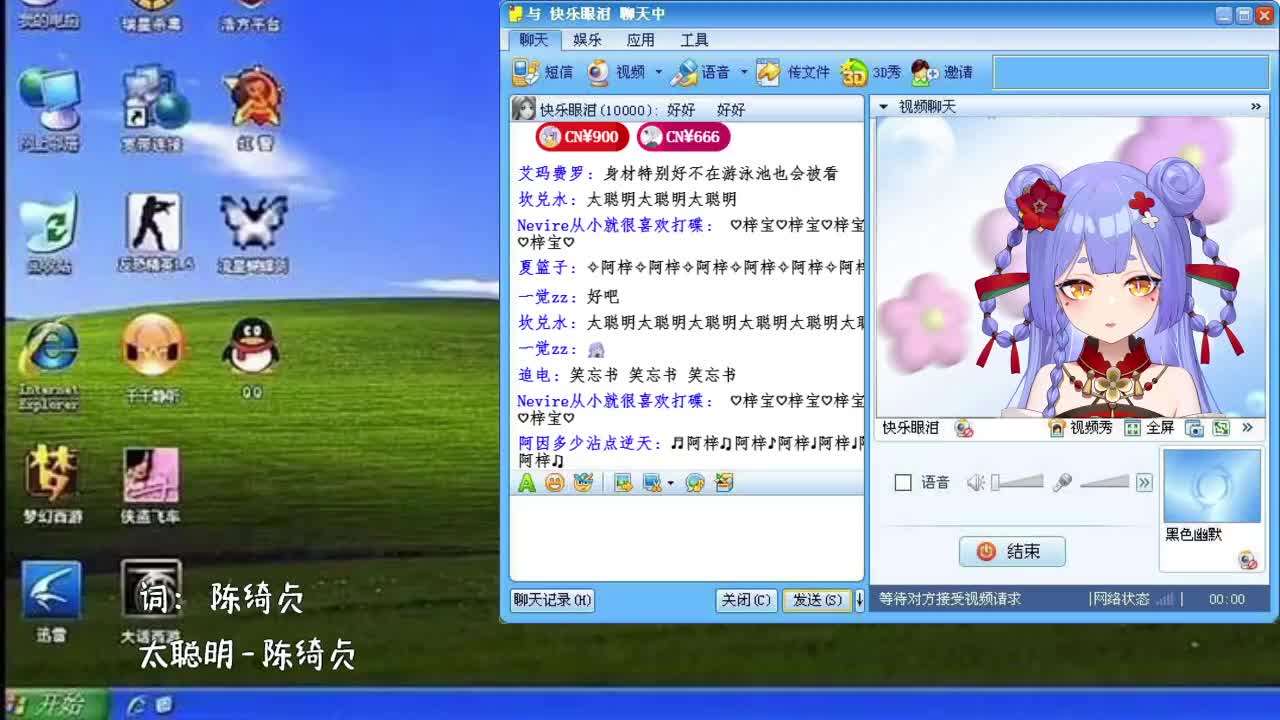Open 梦幻西游 game desktop icon
The height and width of the screenshot is (720, 1280).
52,484
